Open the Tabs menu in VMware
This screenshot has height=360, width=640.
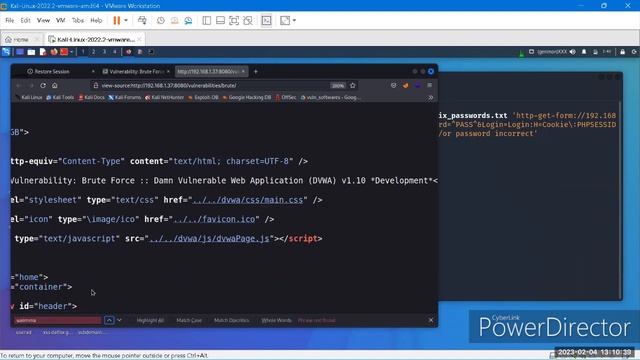pos(78,20)
